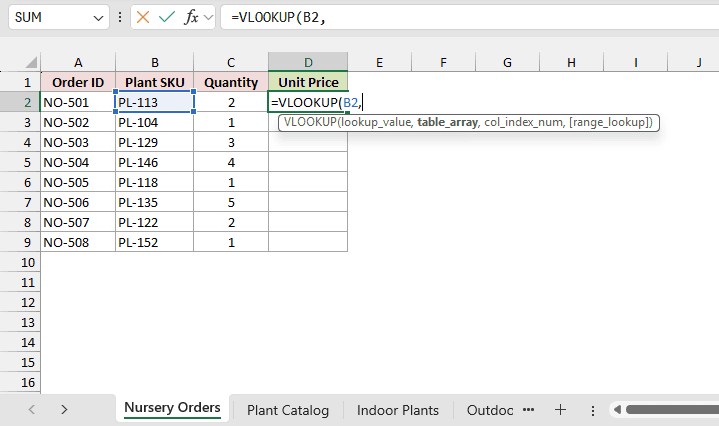Click cell containing PL-113

(155, 102)
